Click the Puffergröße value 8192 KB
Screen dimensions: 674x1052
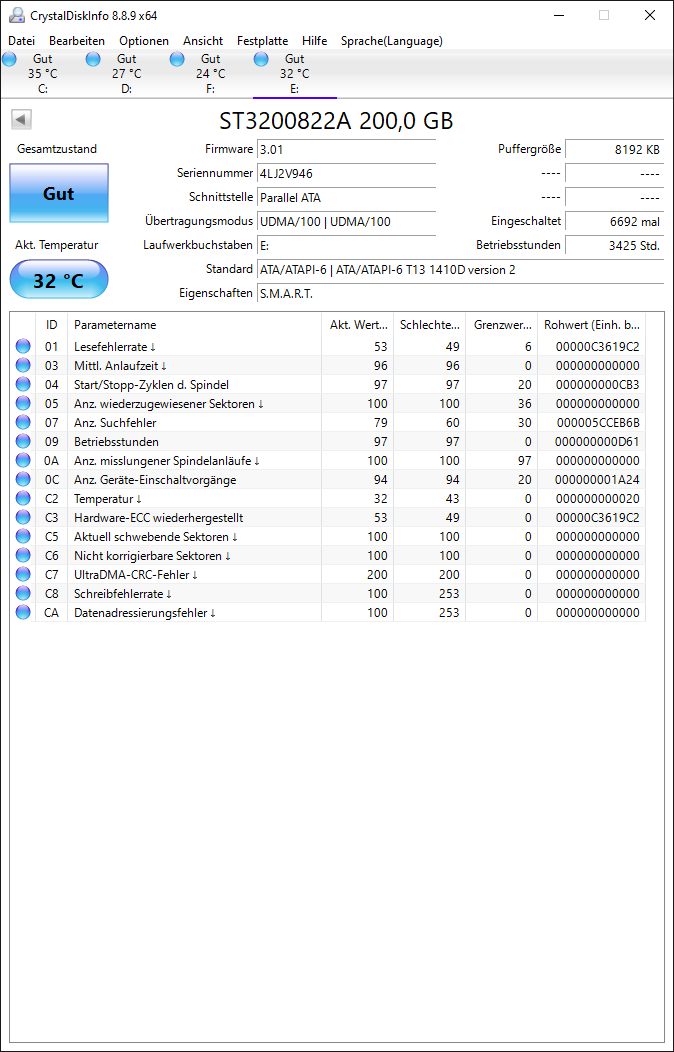pos(614,150)
